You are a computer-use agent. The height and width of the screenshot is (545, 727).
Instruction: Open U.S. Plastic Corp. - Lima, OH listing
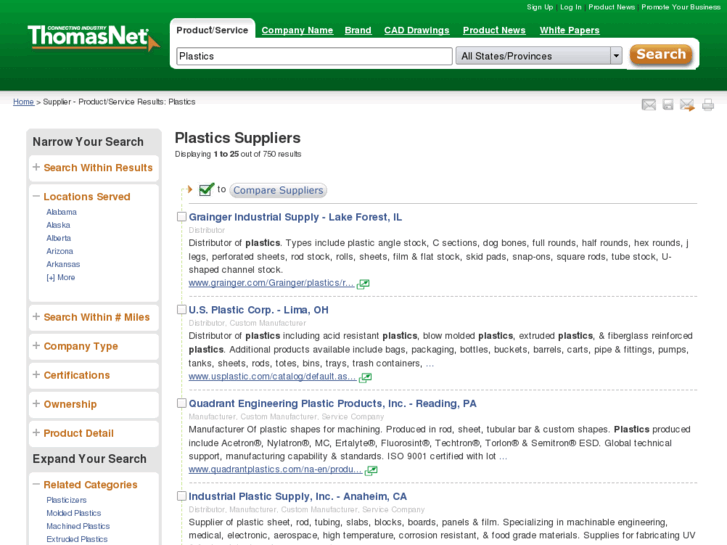[259, 310]
